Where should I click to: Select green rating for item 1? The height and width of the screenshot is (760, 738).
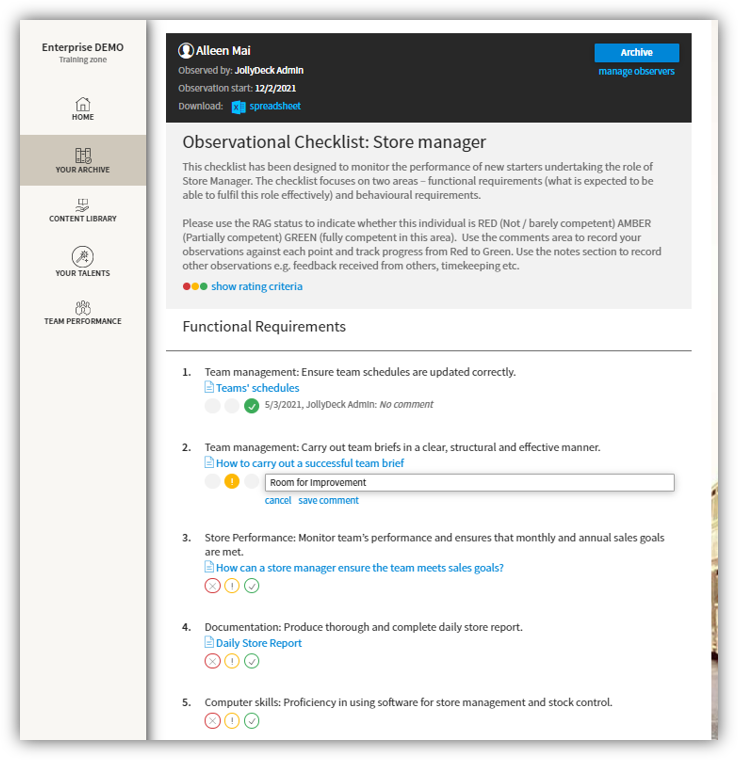pos(251,406)
